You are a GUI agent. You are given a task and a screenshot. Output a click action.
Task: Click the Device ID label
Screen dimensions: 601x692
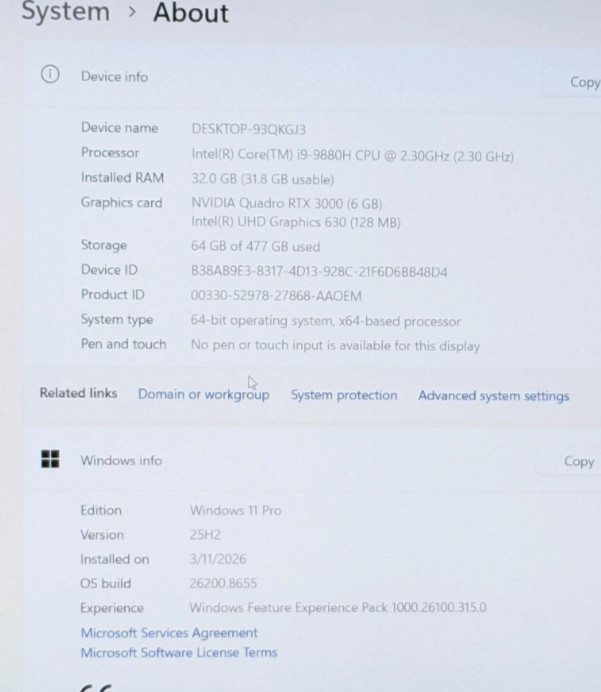tap(109, 270)
